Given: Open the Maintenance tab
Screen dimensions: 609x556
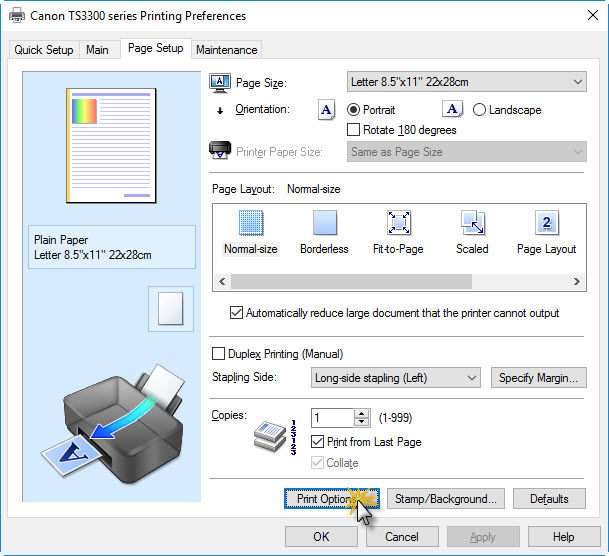Looking at the screenshot, I should [x=226, y=50].
